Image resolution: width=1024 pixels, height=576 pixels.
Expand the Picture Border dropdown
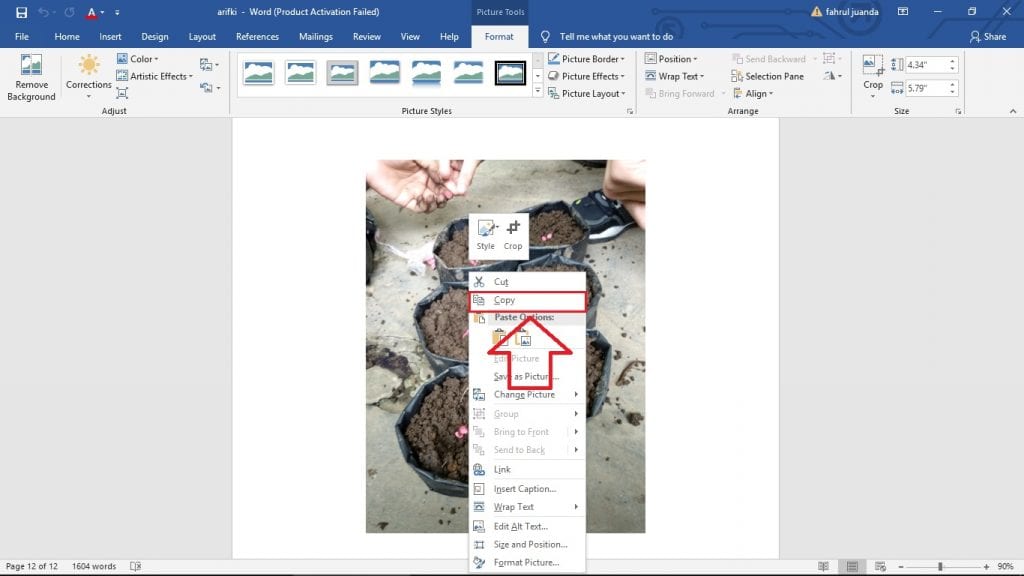pos(587,59)
